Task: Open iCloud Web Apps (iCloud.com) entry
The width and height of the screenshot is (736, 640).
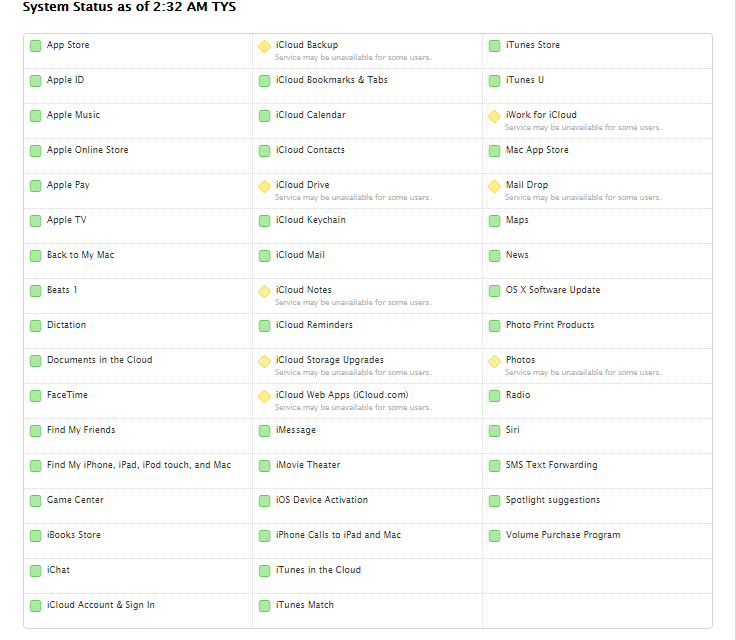Action: 342,395
